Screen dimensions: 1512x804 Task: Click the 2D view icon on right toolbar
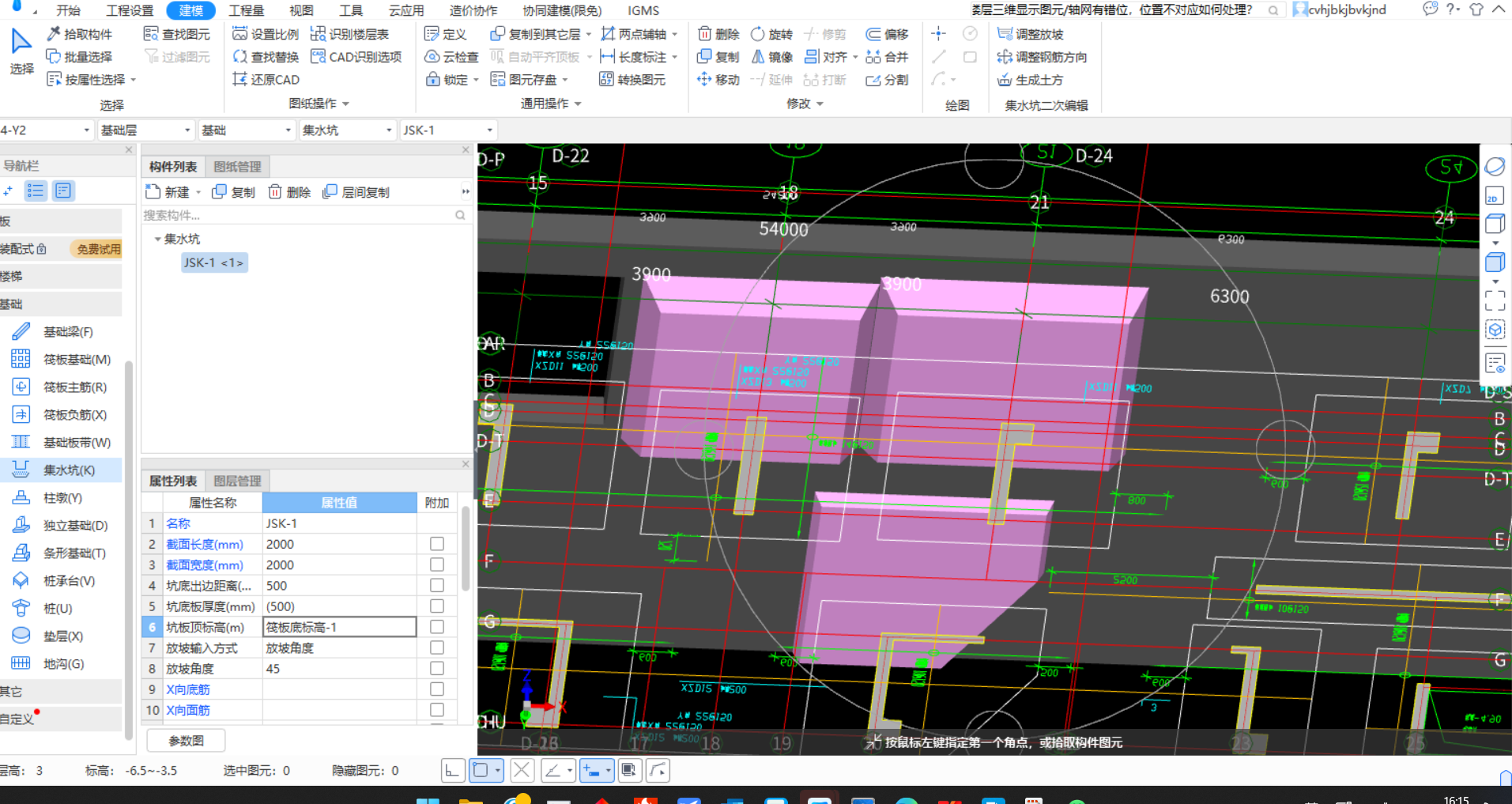coord(1494,196)
